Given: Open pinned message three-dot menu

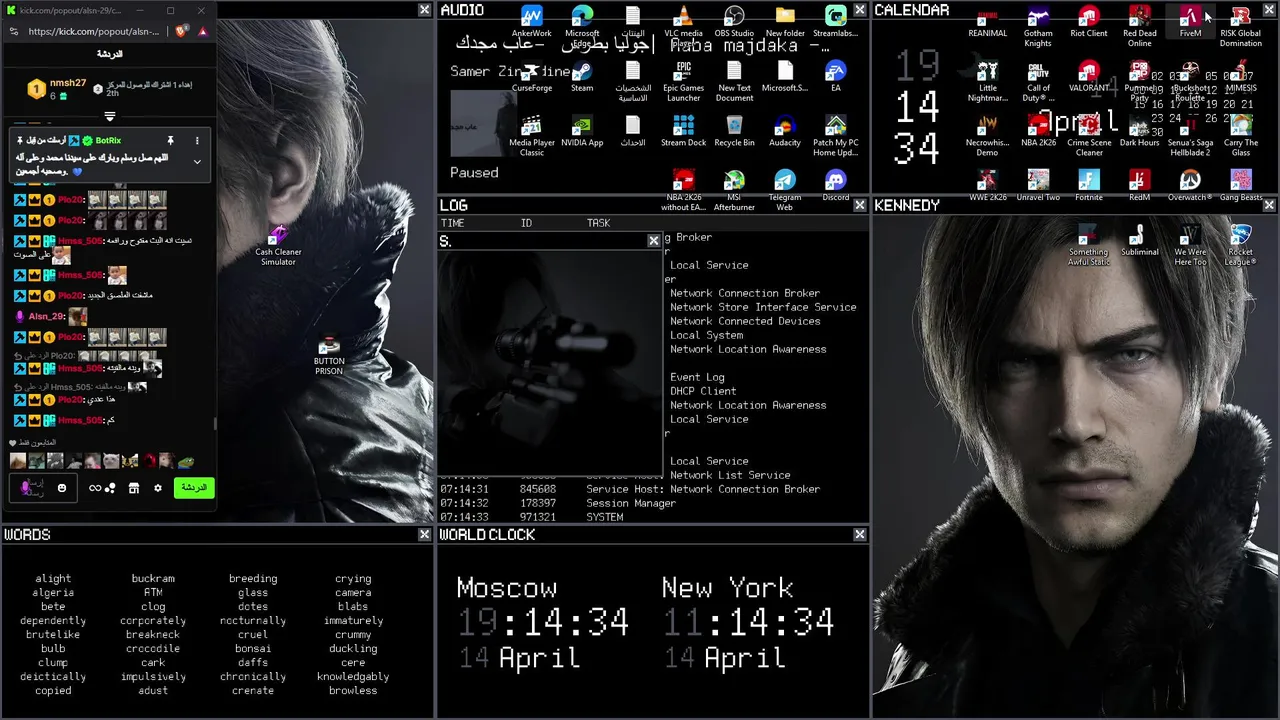Looking at the screenshot, I should [x=197, y=141].
